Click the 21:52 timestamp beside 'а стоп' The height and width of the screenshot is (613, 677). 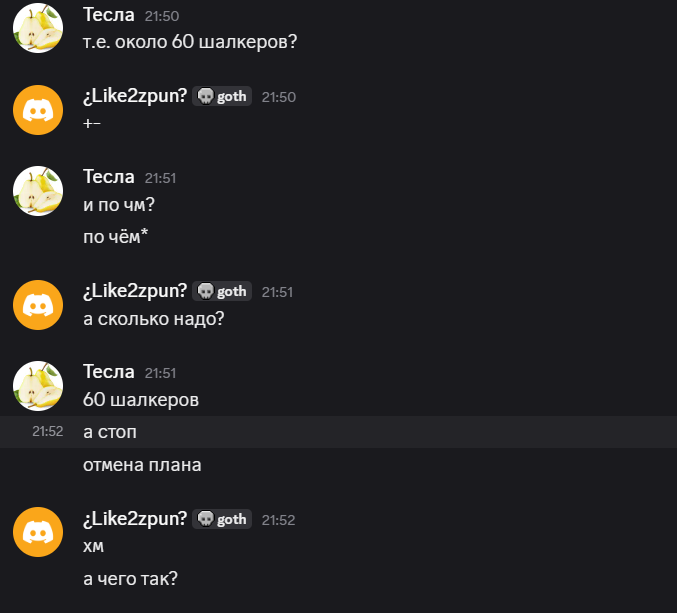pyautogui.click(x=48, y=431)
